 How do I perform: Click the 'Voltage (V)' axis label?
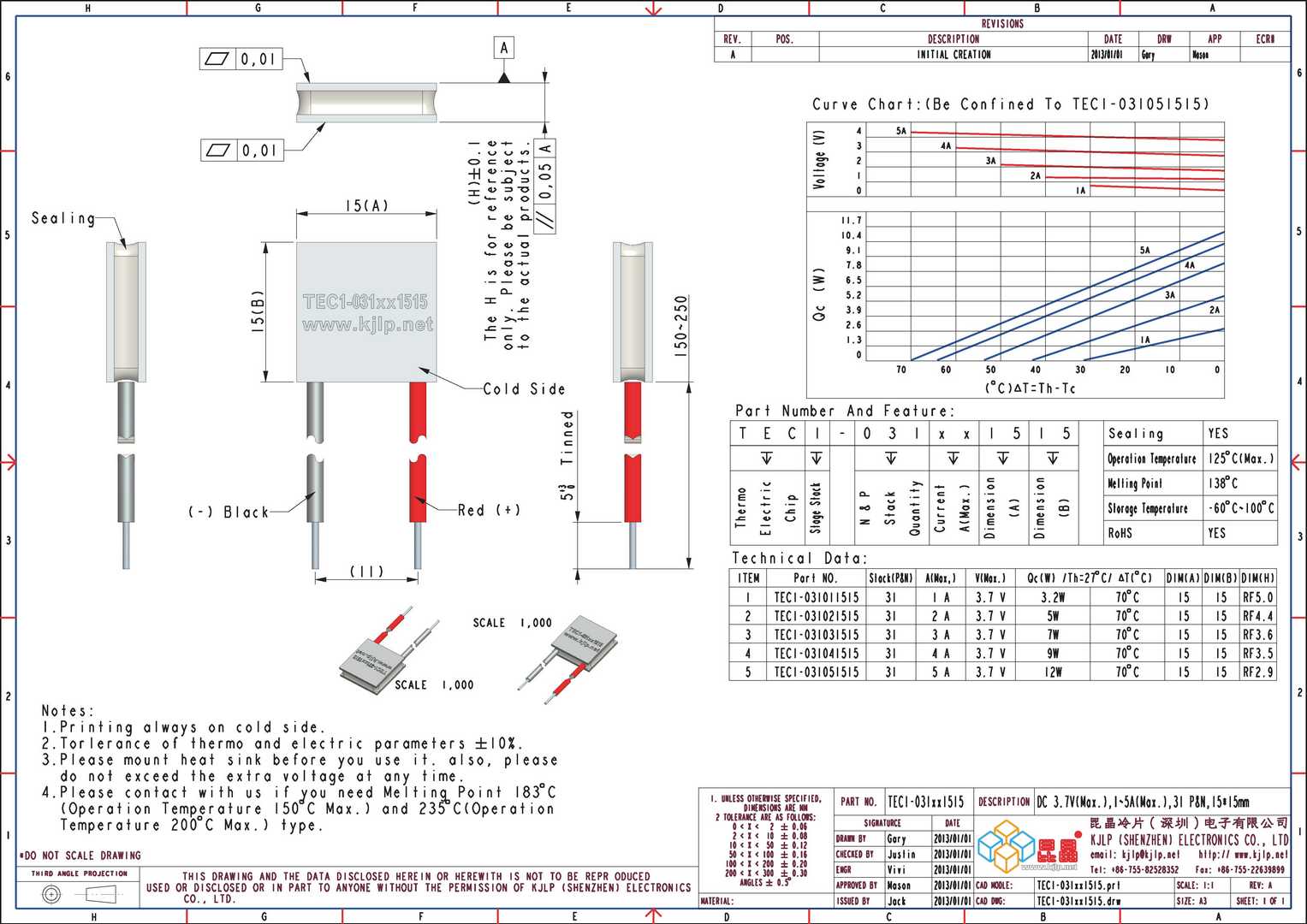click(x=820, y=160)
